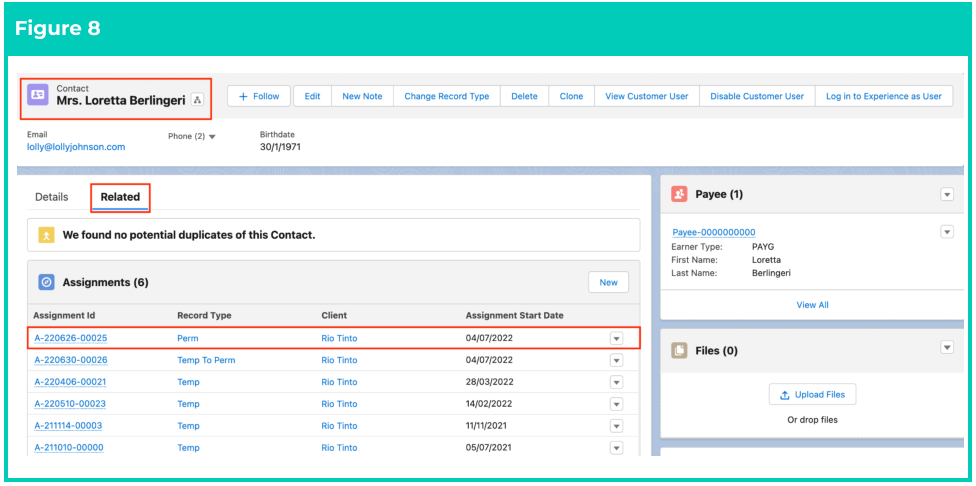Screen dimensions: 976x486
Task: Click the tan Files panel icon
Action: [679, 350]
